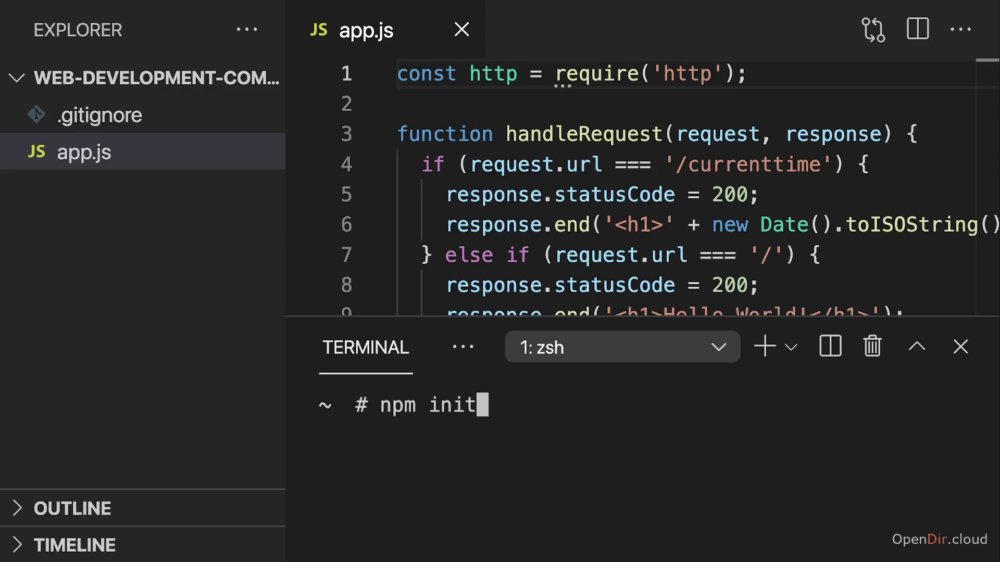Open .gitignore file in explorer
The image size is (1000, 562).
coord(99,115)
